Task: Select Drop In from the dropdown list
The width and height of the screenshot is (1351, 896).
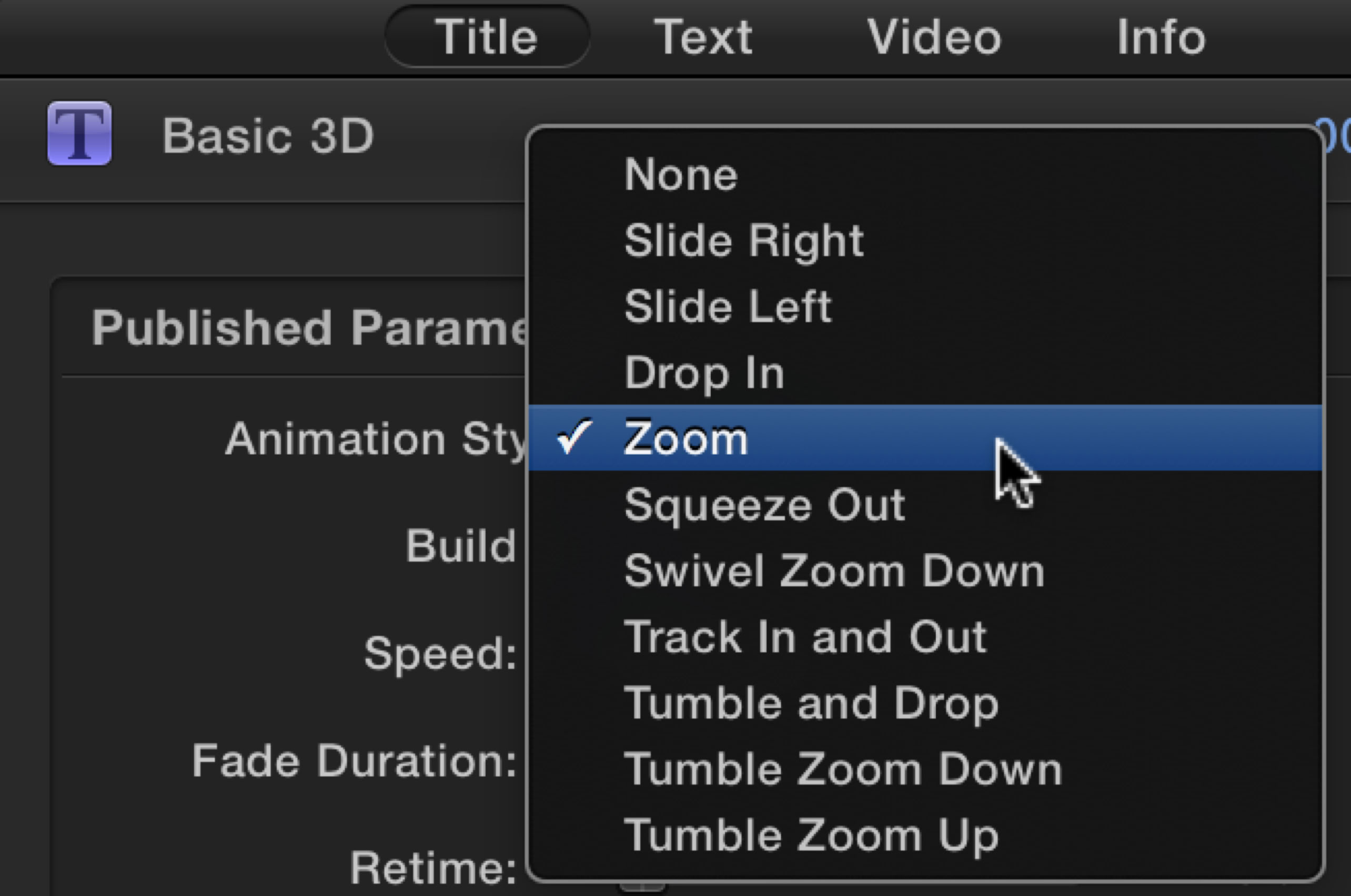Action: pyautogui.click(x=704, y=373)
